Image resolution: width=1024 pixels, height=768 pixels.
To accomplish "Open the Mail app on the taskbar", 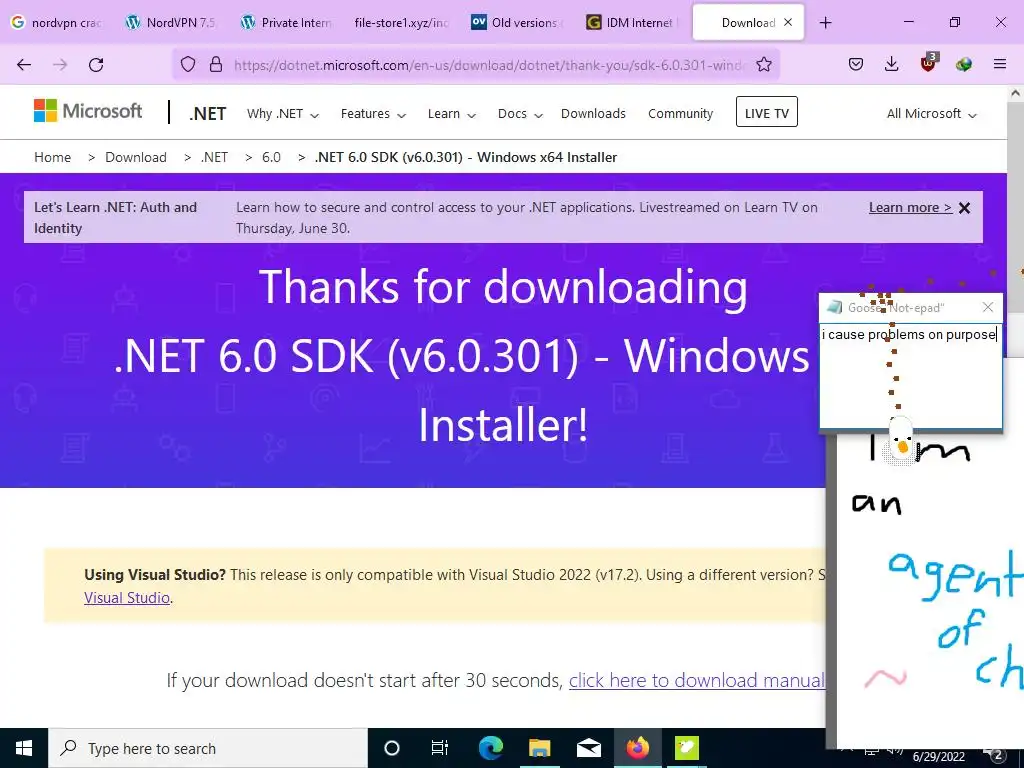I will tap(588, 748).
